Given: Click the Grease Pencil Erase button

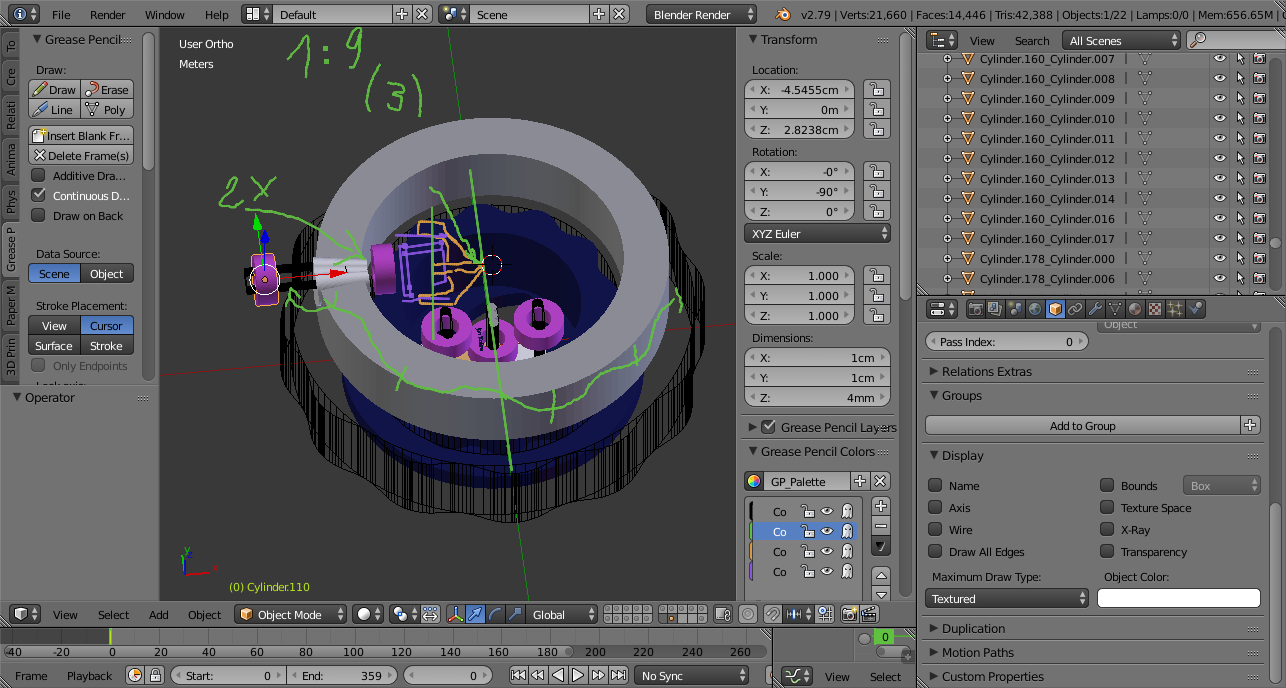Looking at the screenshot, I should pos(107,89).
